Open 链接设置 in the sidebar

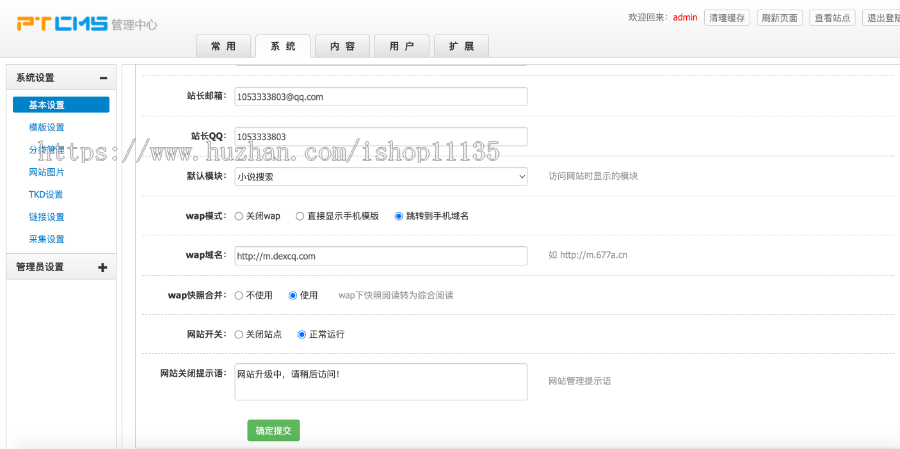[46, 216]
